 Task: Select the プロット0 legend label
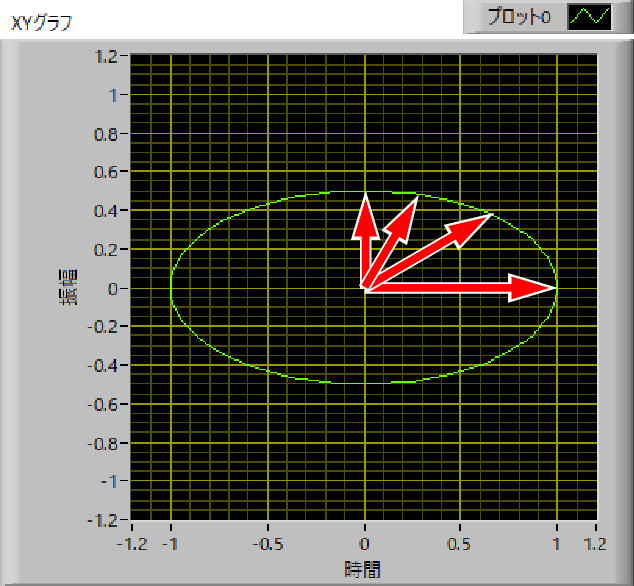coord(519,17)
